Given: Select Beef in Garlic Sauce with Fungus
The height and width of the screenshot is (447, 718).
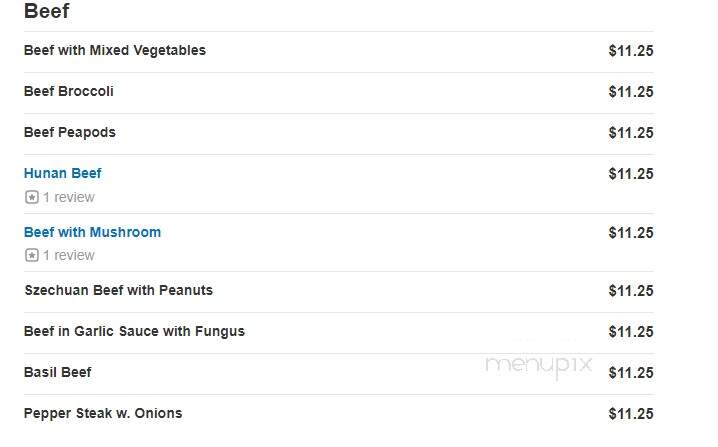Looking at the screenshot, I should pyautogui.click(x=134, y=331).
